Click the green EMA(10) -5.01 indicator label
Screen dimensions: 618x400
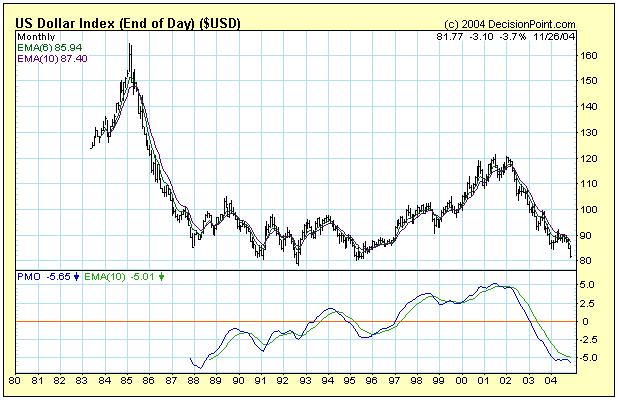[x=119, y=277]
